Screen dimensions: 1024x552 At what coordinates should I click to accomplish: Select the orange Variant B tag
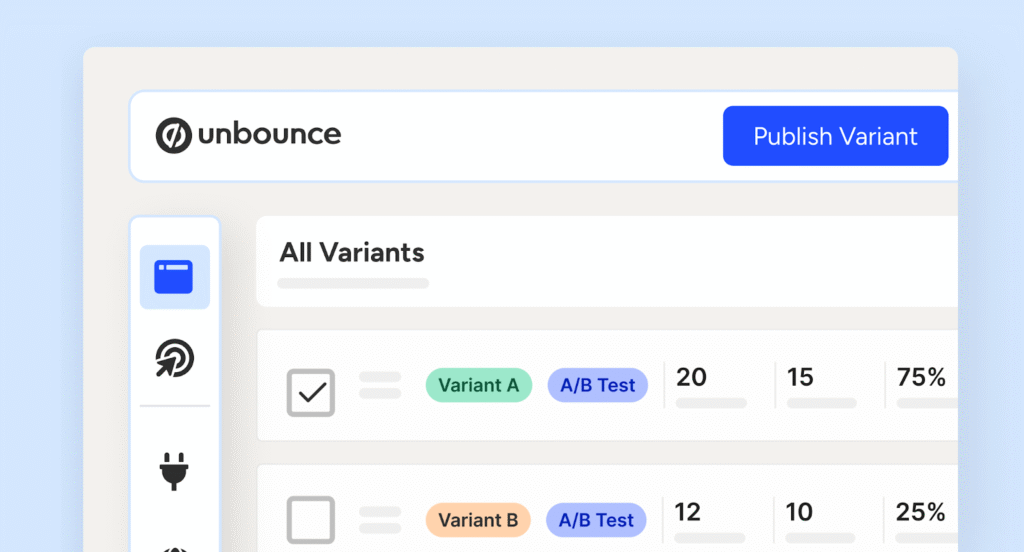tap(478, 520)
